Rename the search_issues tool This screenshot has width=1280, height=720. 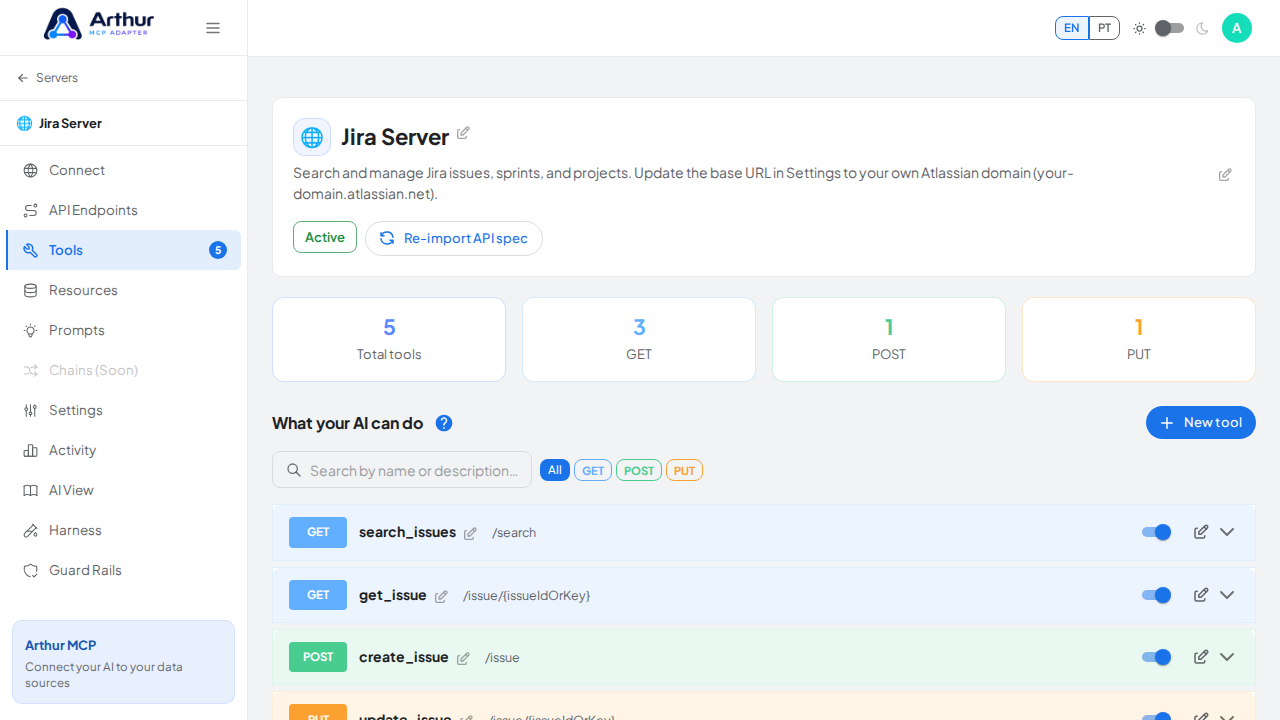pos(470,534)
